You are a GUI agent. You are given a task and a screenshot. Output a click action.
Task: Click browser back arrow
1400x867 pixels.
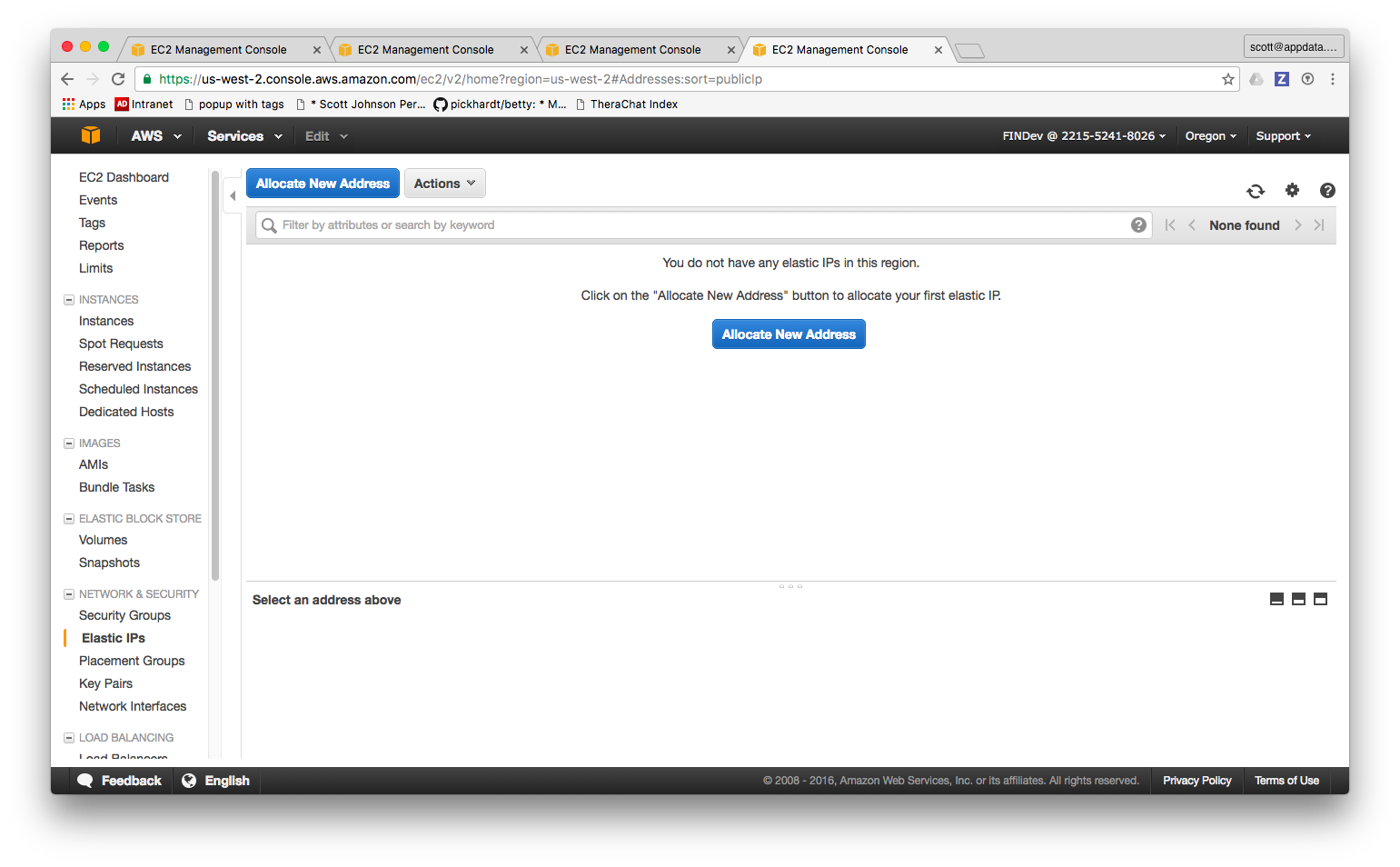point(67,79)
